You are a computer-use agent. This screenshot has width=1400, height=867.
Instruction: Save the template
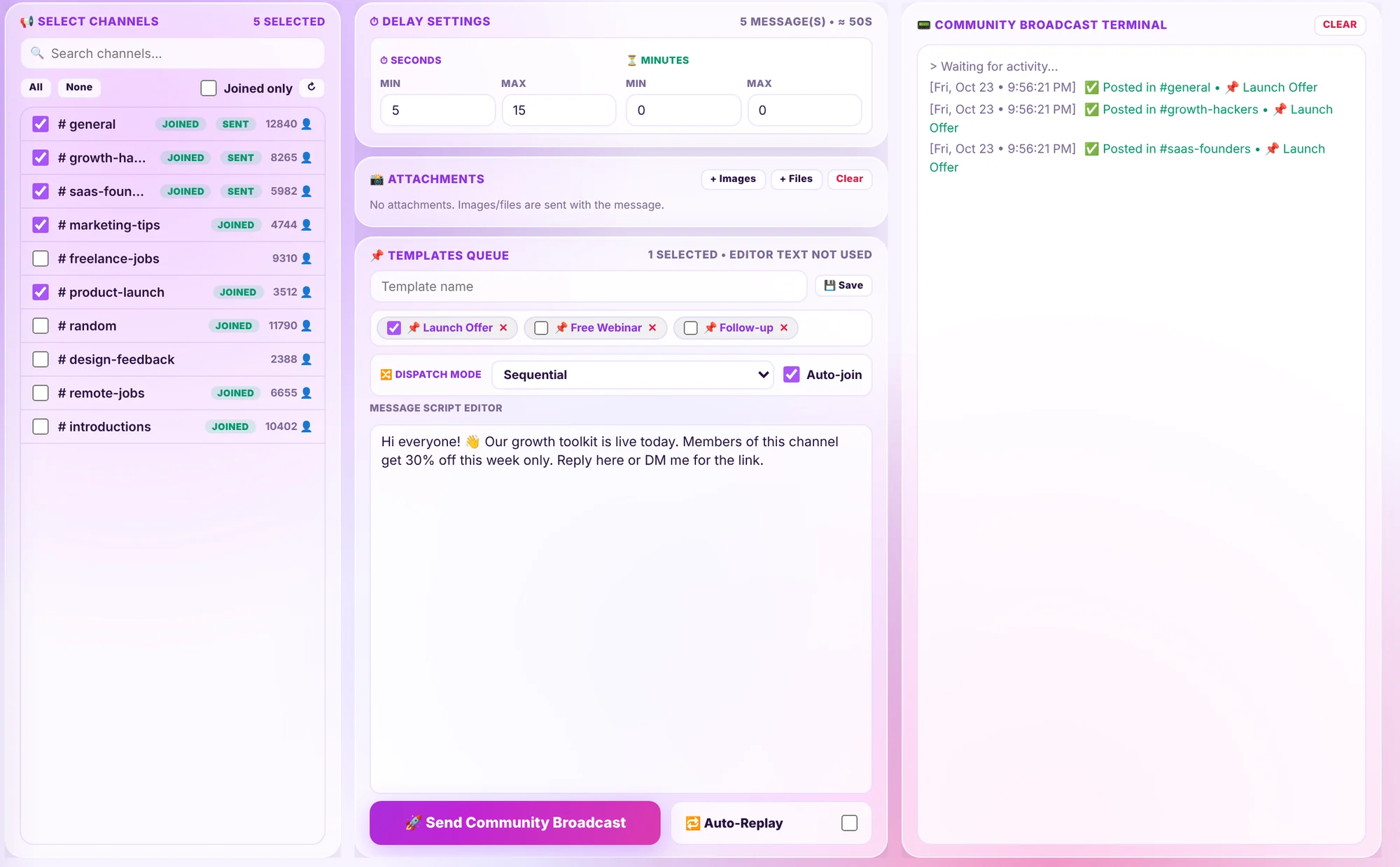tap(843, 285)
